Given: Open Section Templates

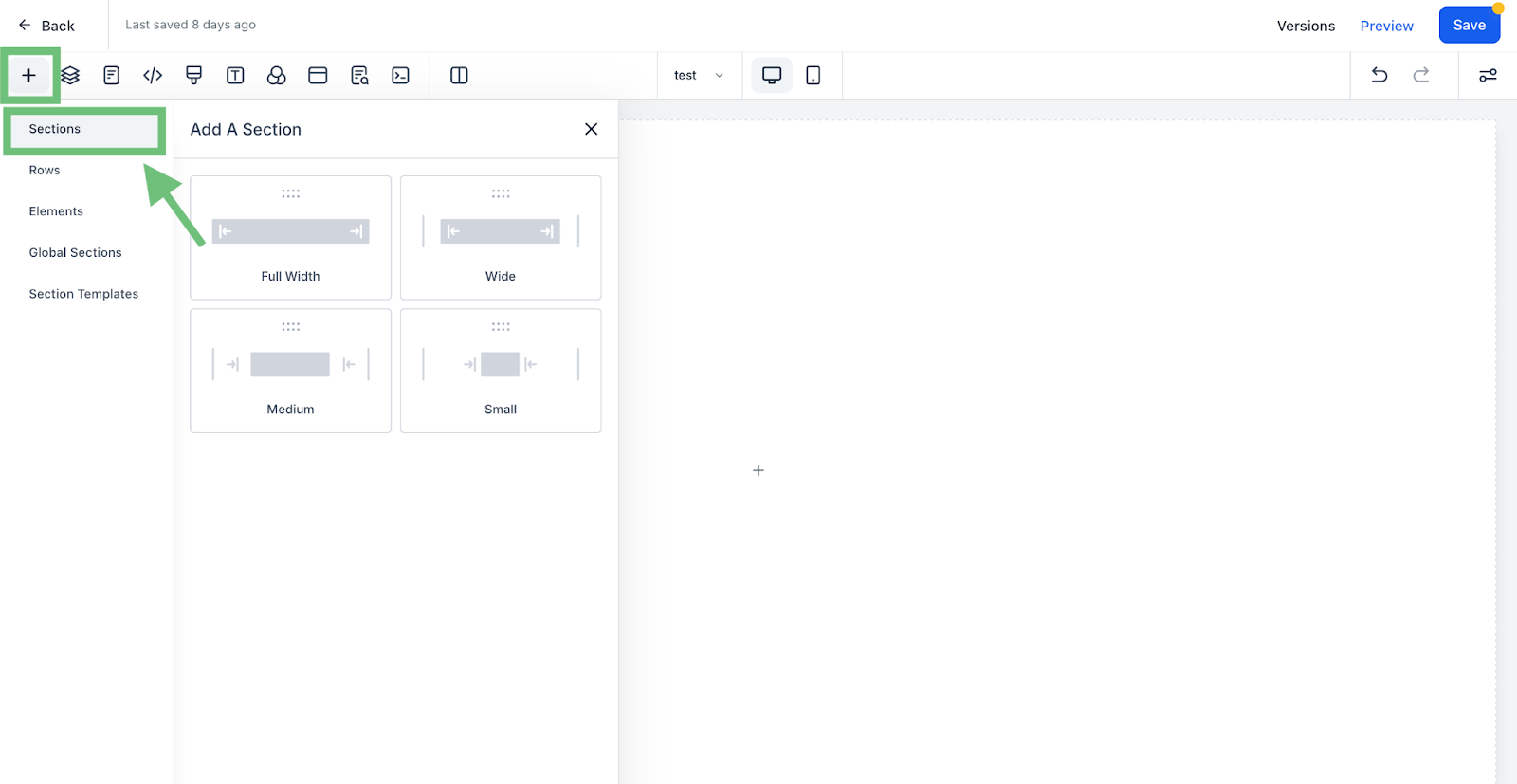Looking at the screenshot, I should coord(83,294).
